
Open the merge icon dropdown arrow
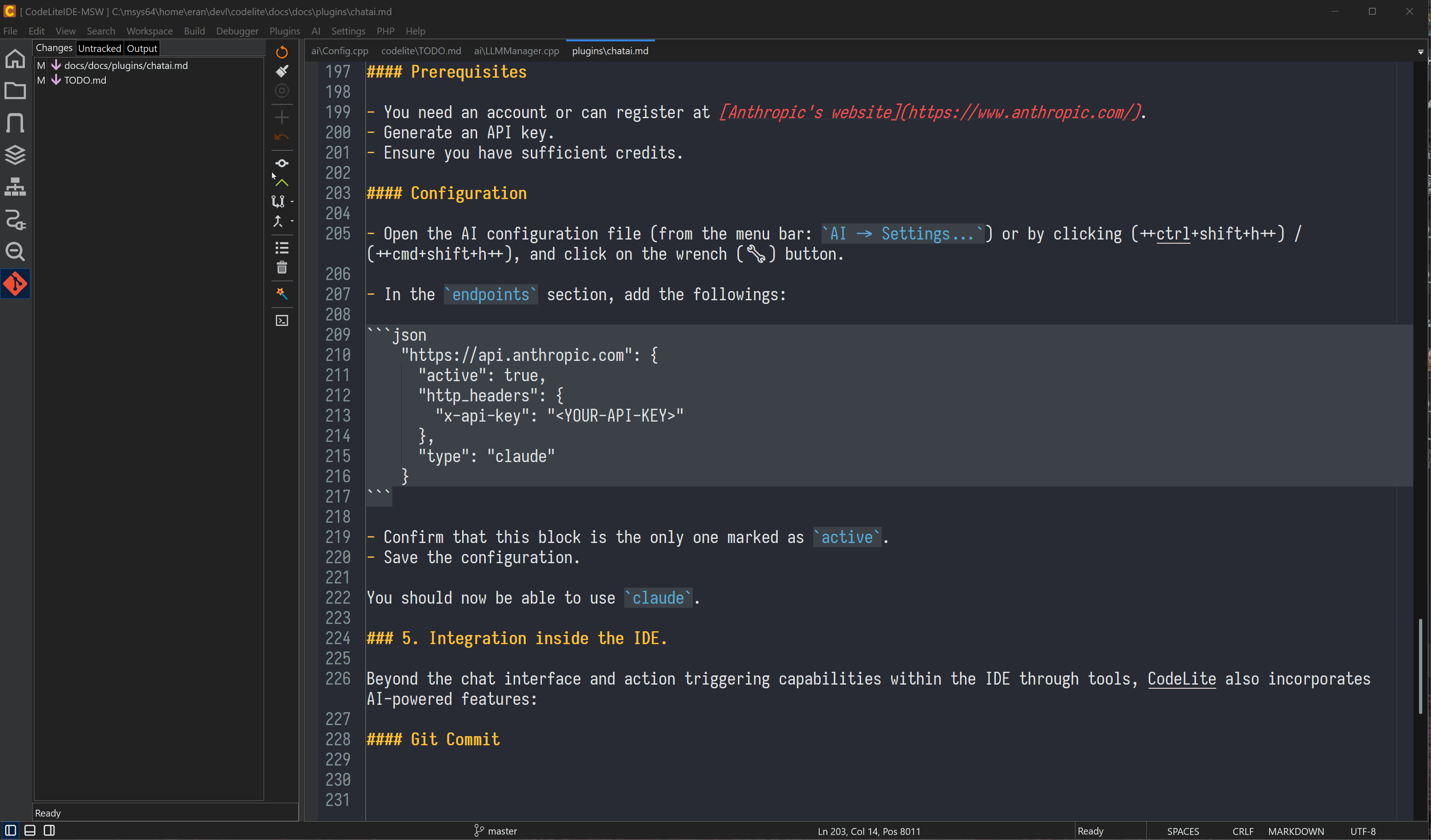(x=292, y=221)
